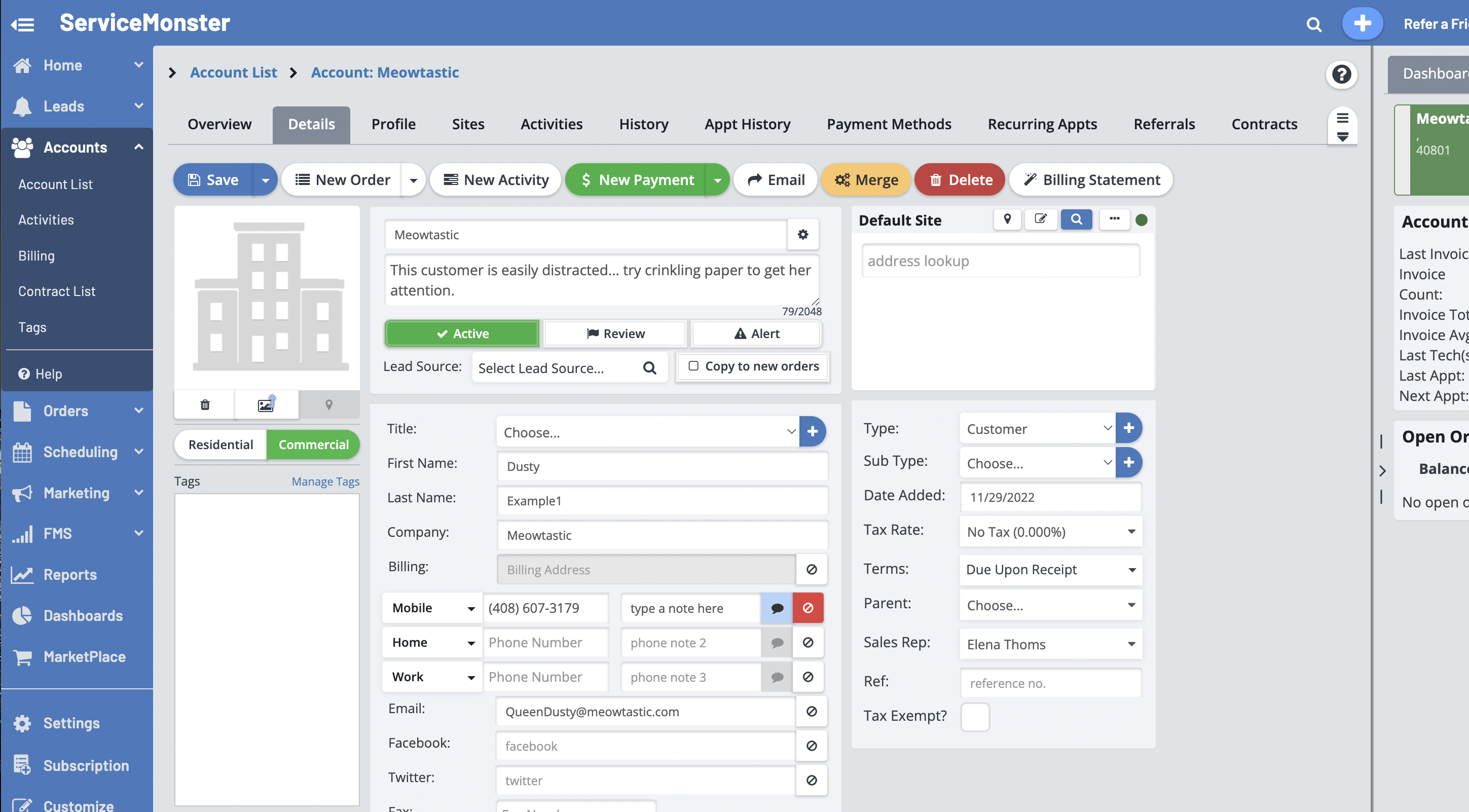Enable Copy to new orders checkbox
This screenshot has width=1469, height=812.
[693, 366]
